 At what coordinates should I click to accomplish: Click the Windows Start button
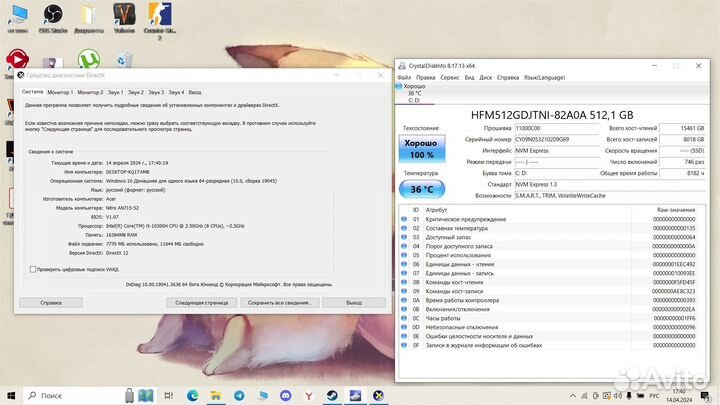click(9, 395)
